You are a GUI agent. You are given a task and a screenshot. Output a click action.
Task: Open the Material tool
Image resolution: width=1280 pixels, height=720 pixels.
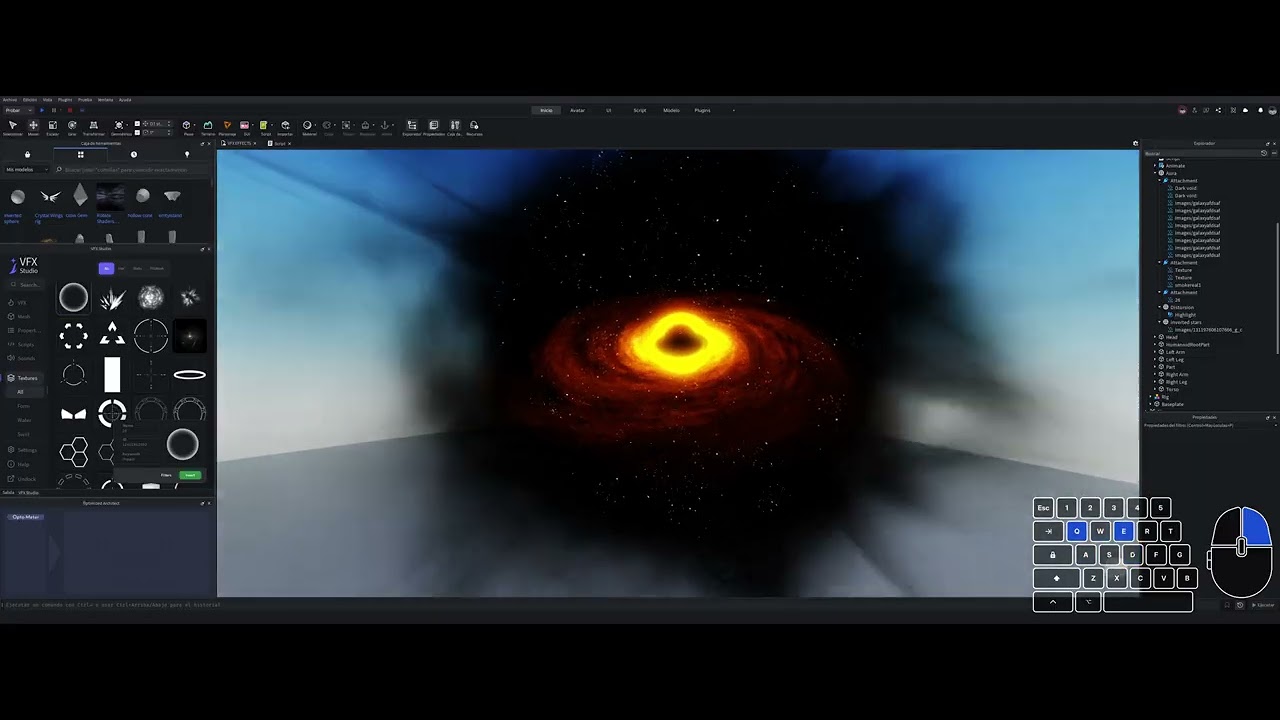pos(309,128)
